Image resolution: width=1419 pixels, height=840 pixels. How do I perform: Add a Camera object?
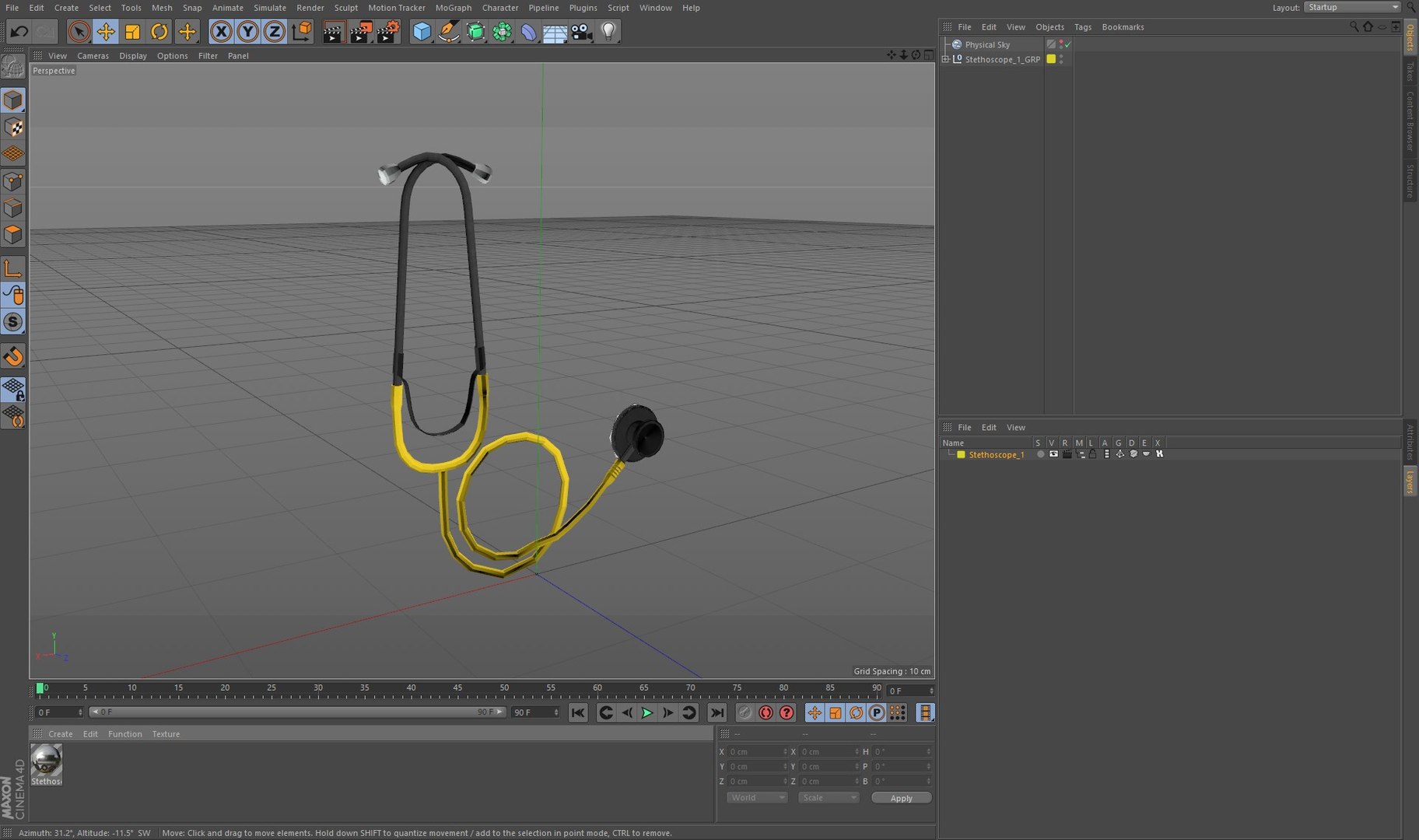pos(581,32)
